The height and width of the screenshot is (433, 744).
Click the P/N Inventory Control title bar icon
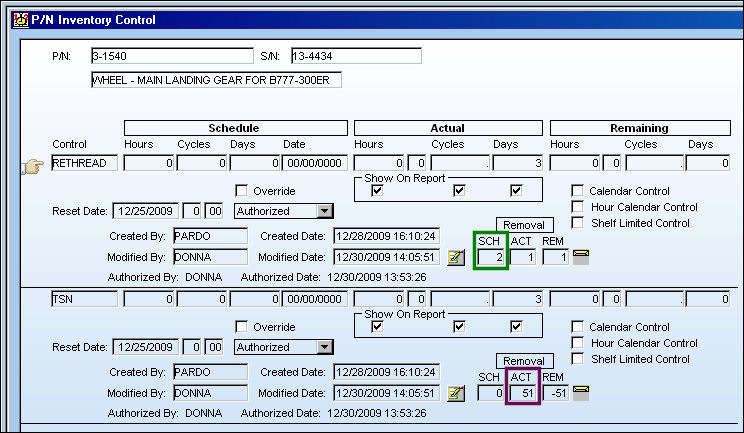21,19
